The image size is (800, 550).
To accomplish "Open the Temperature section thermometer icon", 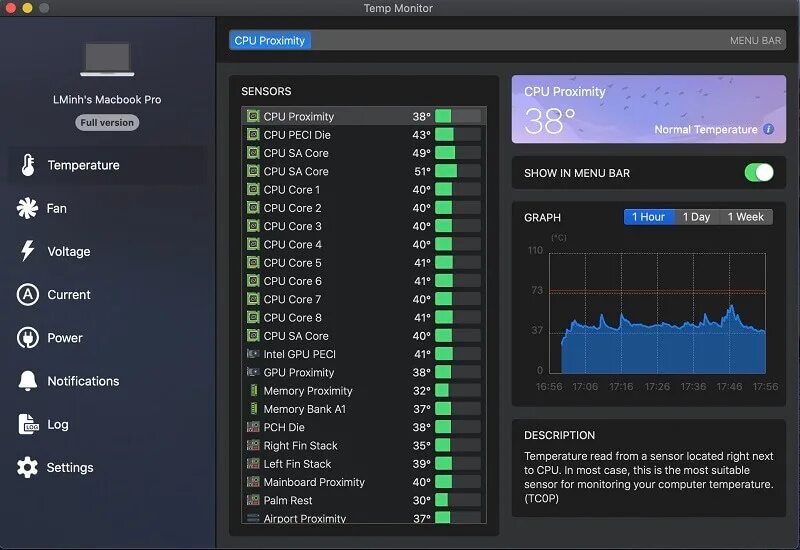I will click(x=28, y=165).
